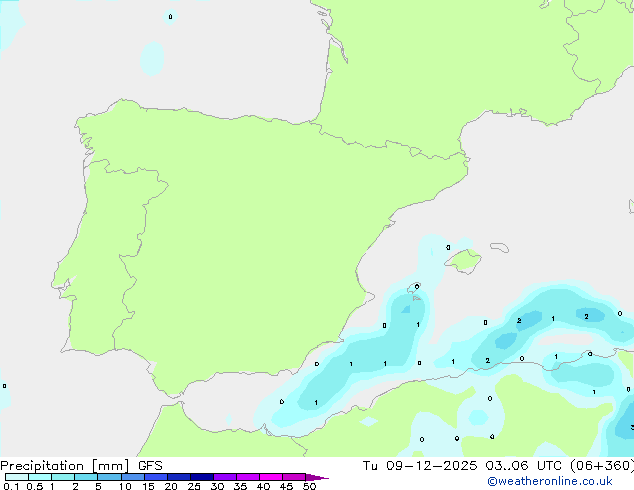
Task: Click the 45–50 mm legend swatch
Action: [294, 477]
